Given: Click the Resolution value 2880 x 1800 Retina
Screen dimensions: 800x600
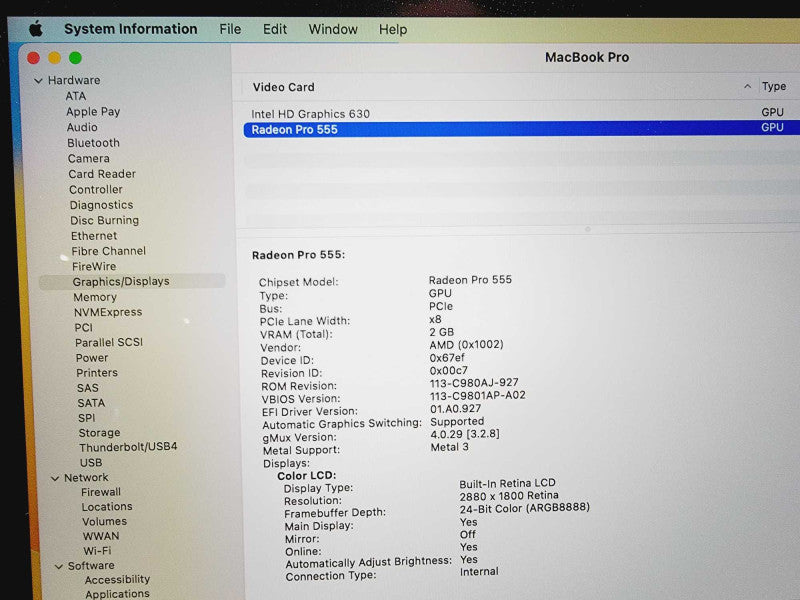Looking at the screenshot, I should 509,496.
